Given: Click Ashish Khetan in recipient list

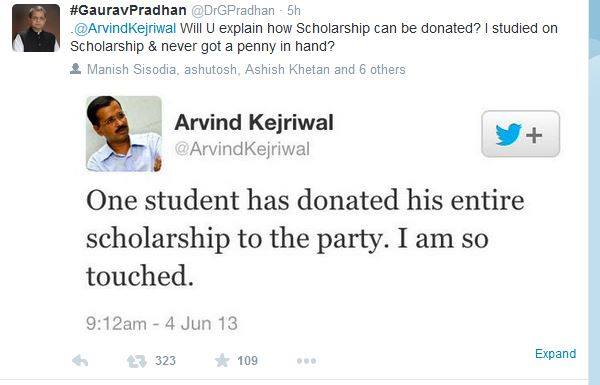Looking at the screenshot, I should pyautogui.click(x=287, y=69).
